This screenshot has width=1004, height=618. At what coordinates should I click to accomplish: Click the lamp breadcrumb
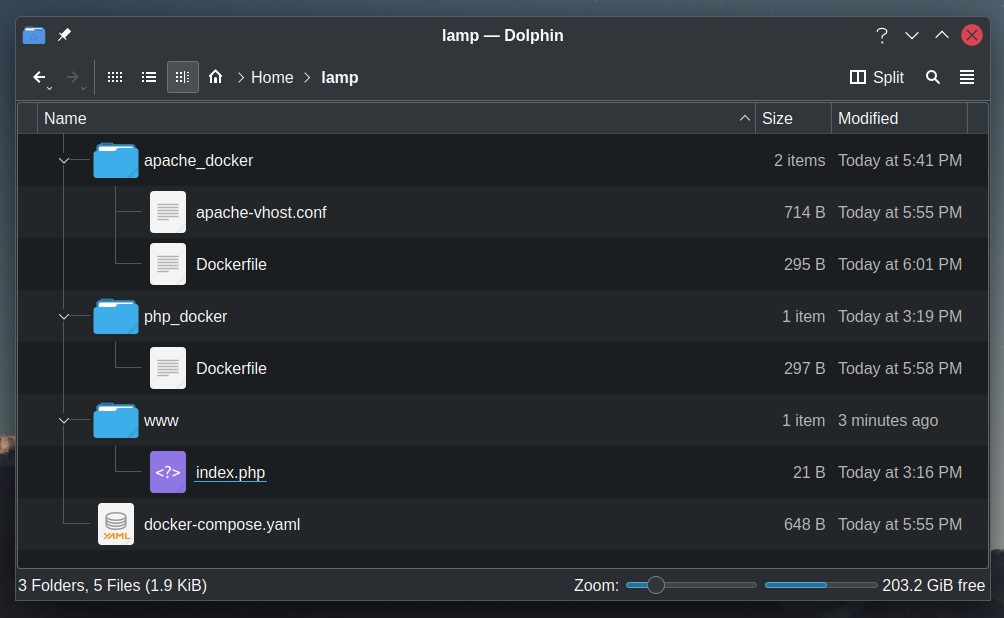tap(339, 77)
